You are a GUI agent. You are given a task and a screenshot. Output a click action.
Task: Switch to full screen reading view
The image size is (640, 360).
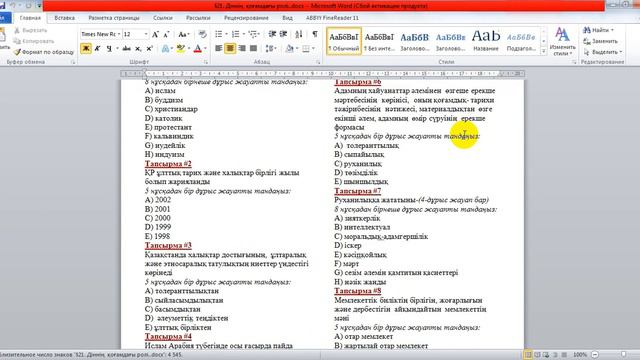(x=537, y=355)
